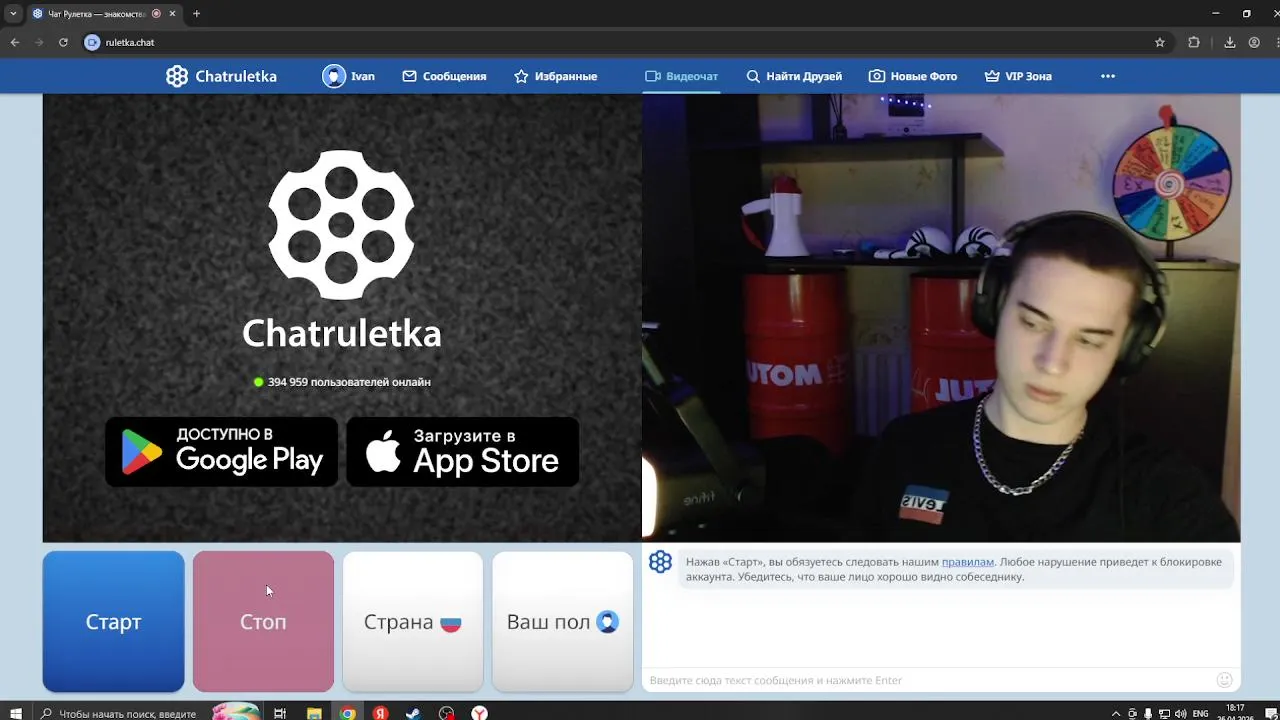Open browser downloads icon

[1230, 42]
